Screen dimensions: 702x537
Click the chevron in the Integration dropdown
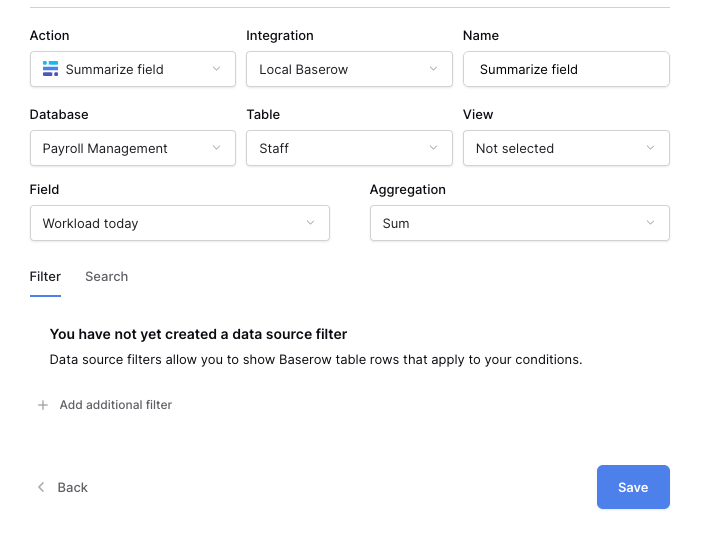tap(433, 69)
